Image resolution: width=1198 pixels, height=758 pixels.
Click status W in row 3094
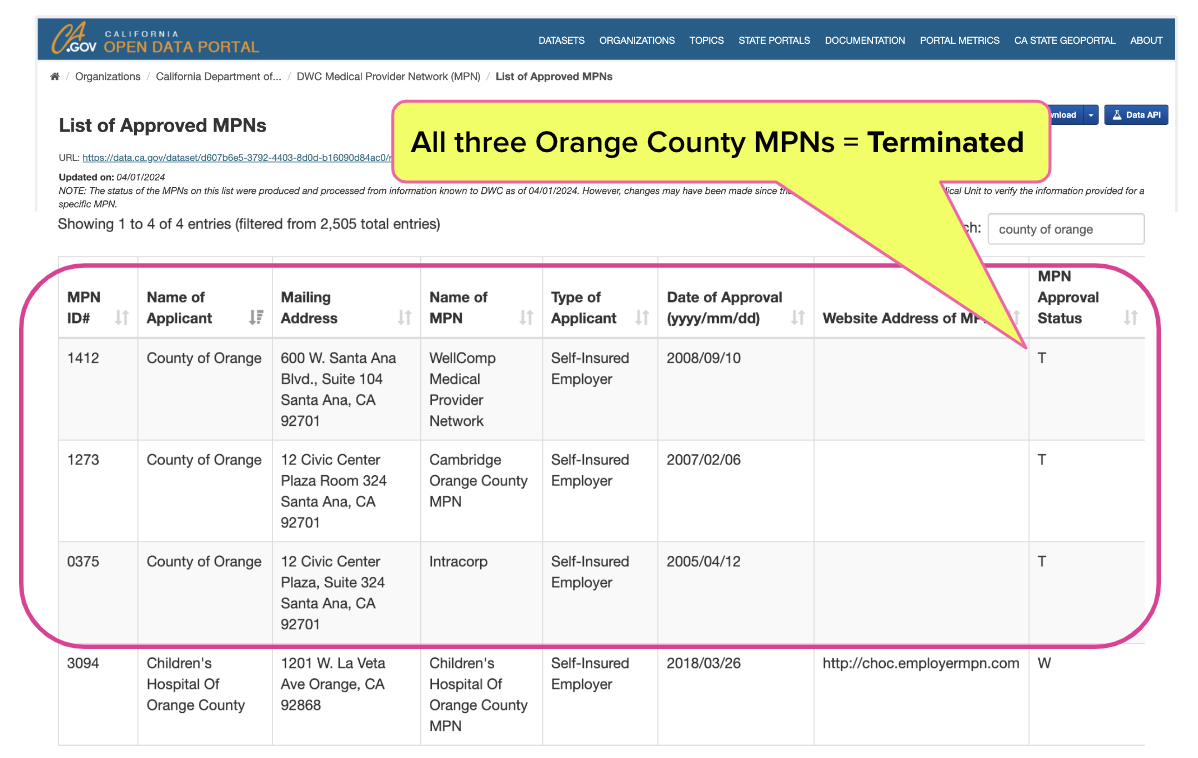[x=1044, y=662]
